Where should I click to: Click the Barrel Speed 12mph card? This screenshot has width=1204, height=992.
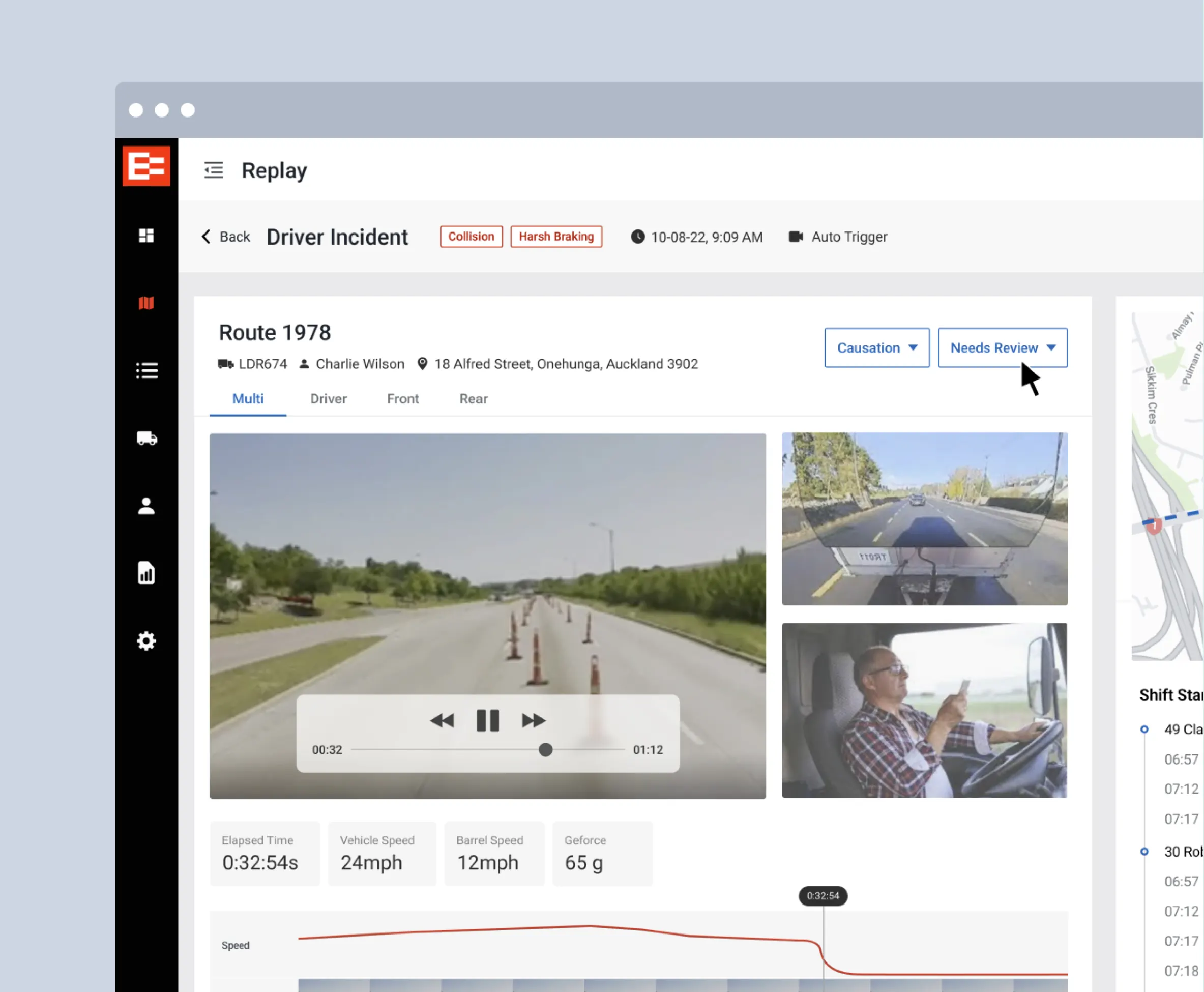tap(494, 854)
